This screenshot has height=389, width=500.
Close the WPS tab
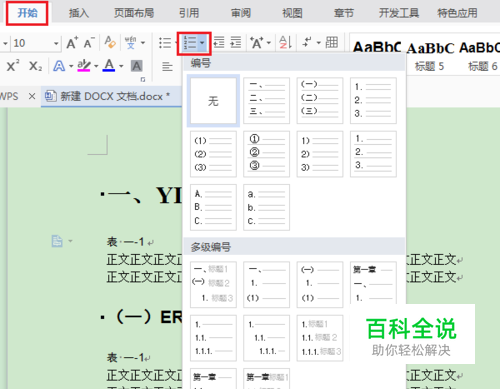[x=32, y=96]
